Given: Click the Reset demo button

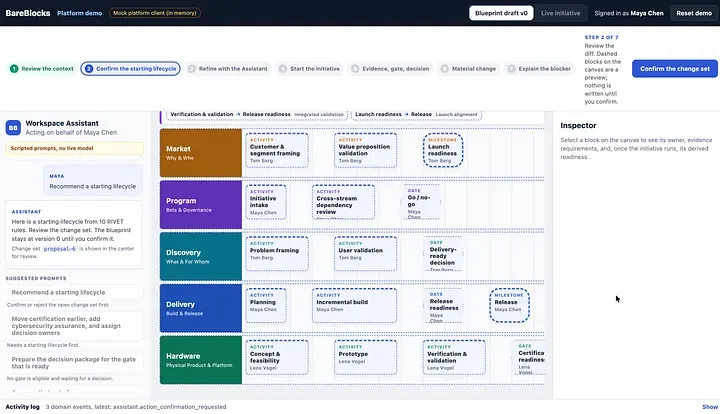Looking at the screenshot, I should pos(694,13).
